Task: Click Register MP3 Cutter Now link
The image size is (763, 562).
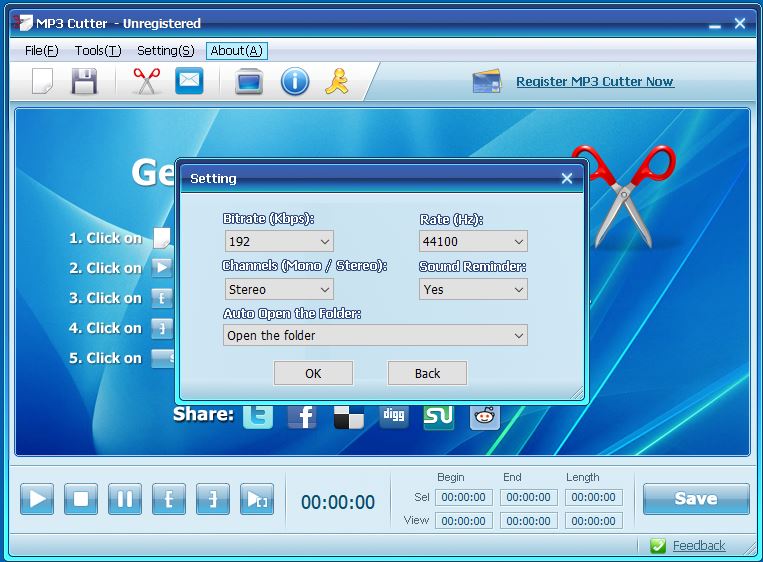Action: click(x=595, y=81)
